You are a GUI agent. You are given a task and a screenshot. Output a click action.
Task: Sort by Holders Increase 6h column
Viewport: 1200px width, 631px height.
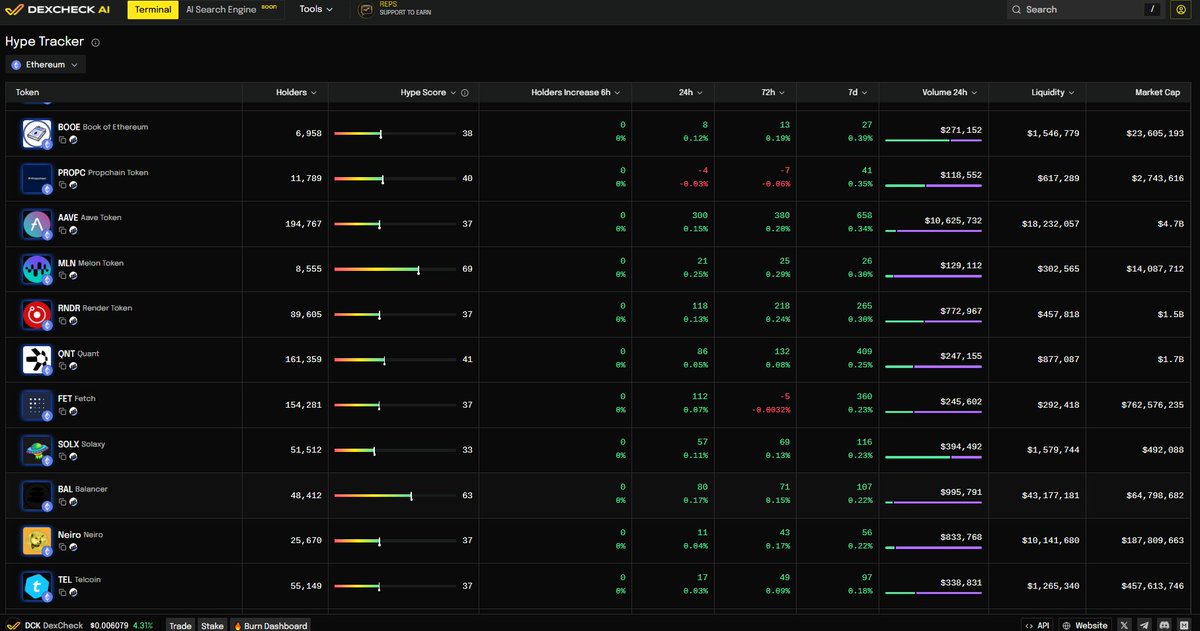[575, 92]
